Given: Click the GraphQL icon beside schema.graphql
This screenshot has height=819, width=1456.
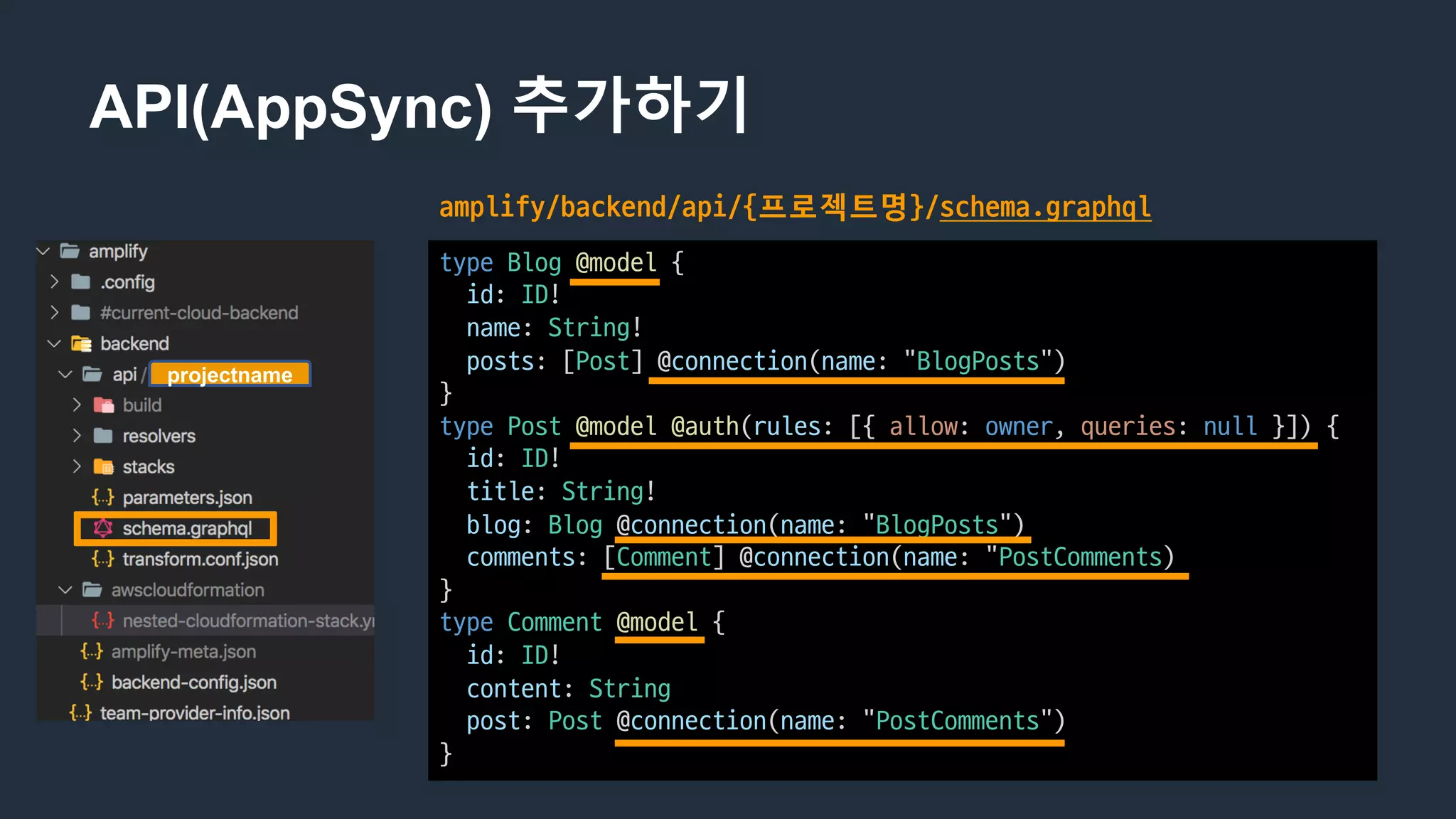Looking at the screenshot, I should tap(103, 528).
